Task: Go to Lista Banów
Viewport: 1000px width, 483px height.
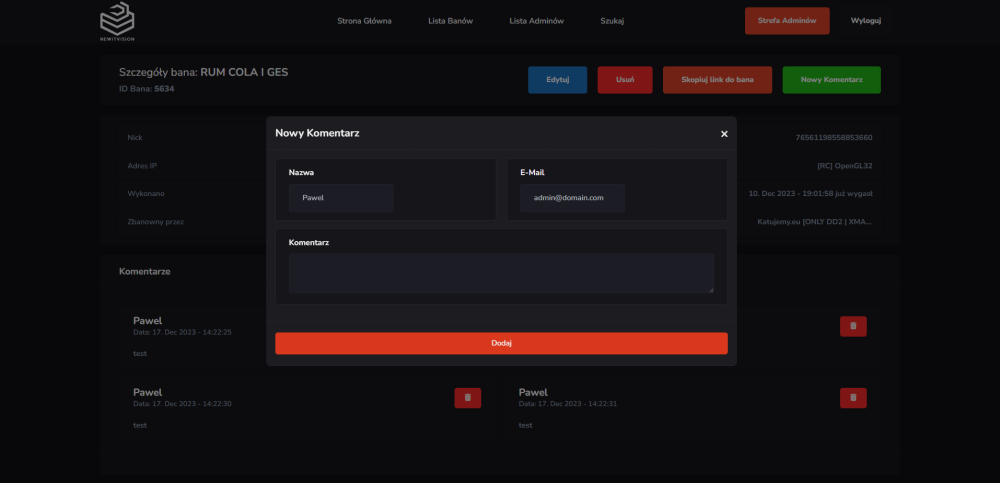Action: pyautogui.click(x=450, y=21)
